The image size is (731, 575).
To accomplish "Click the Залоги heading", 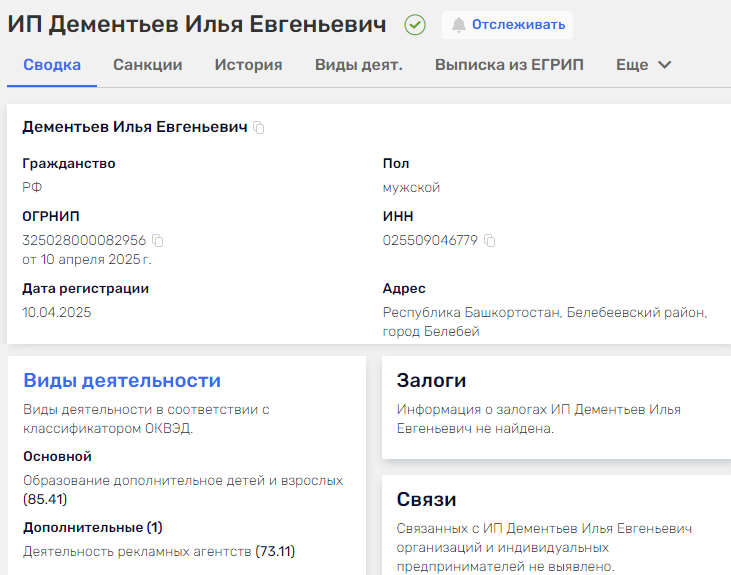I will click(431, 380).
